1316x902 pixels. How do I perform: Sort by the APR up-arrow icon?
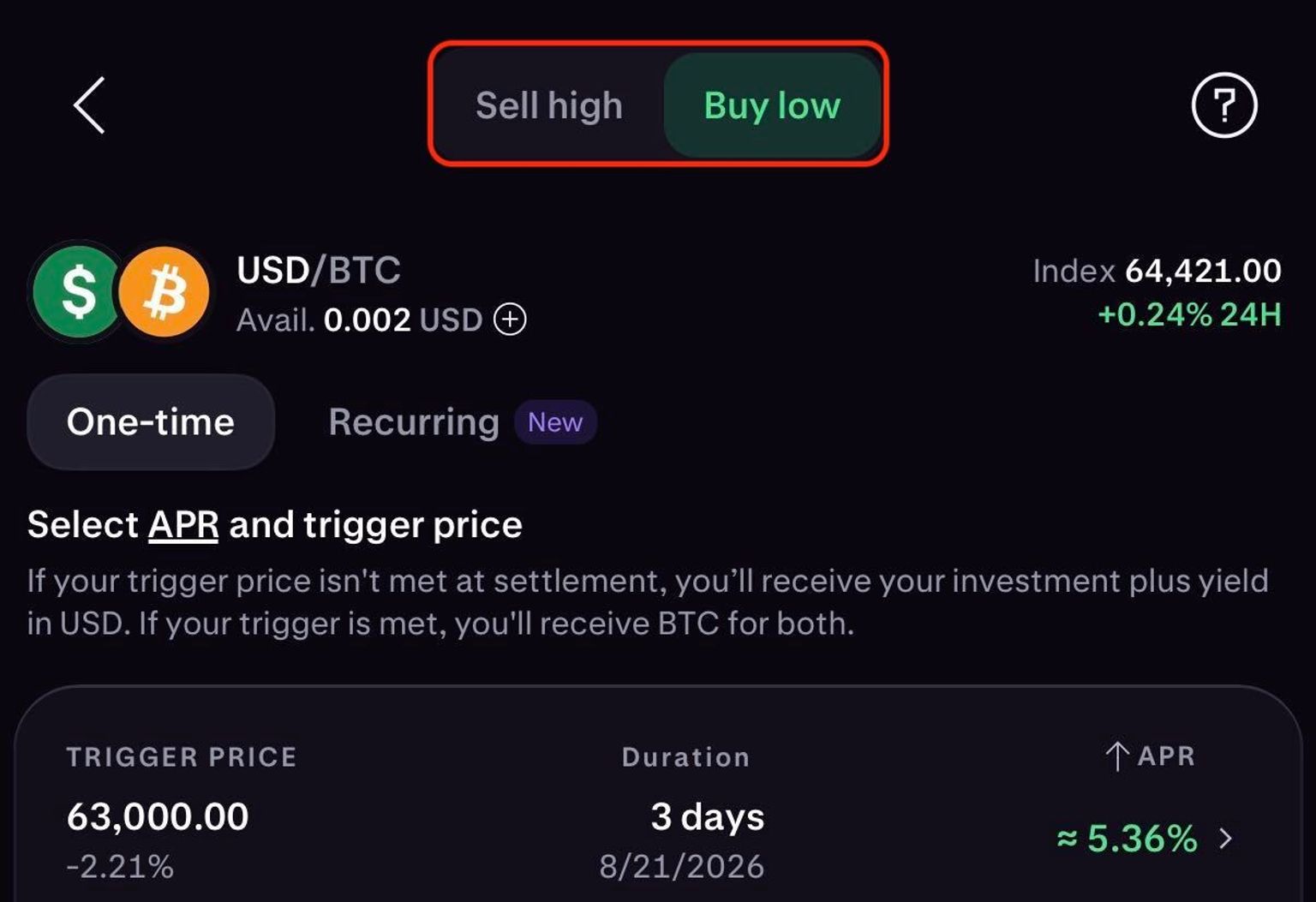click(1116, 756)
